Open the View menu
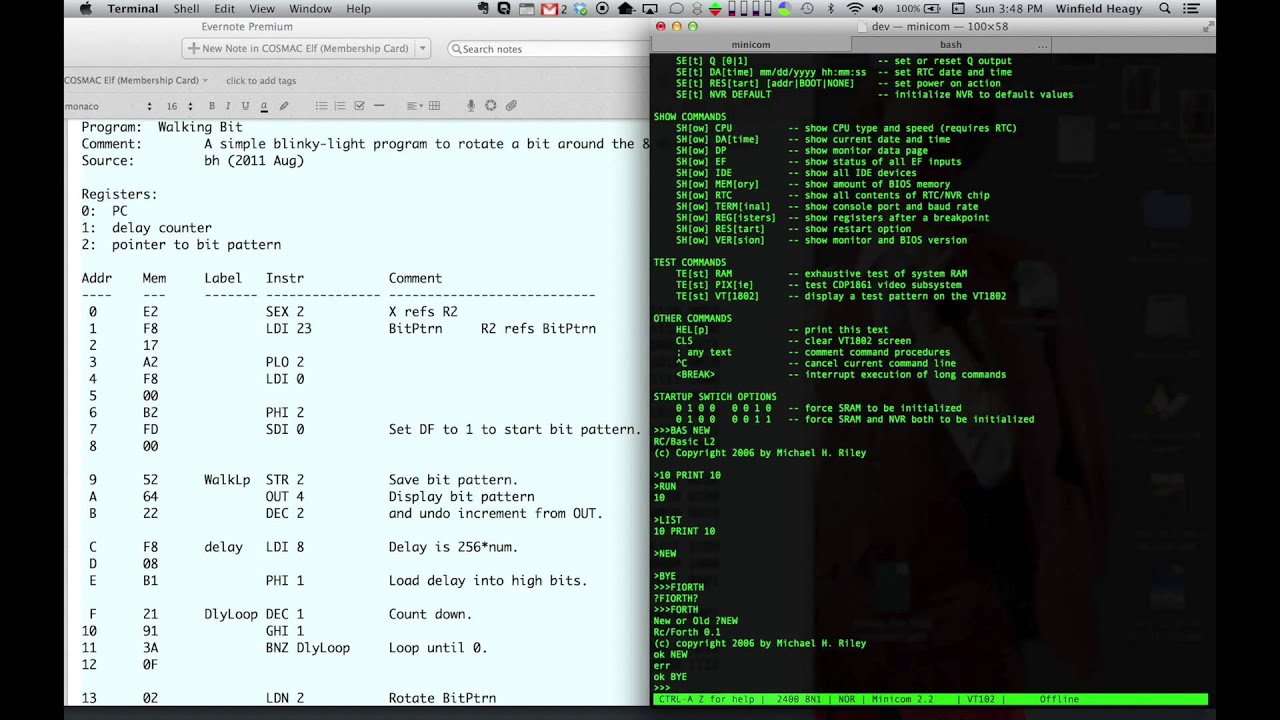The width and height of the screenshot is (1280, 720). [x=262, y=9]
